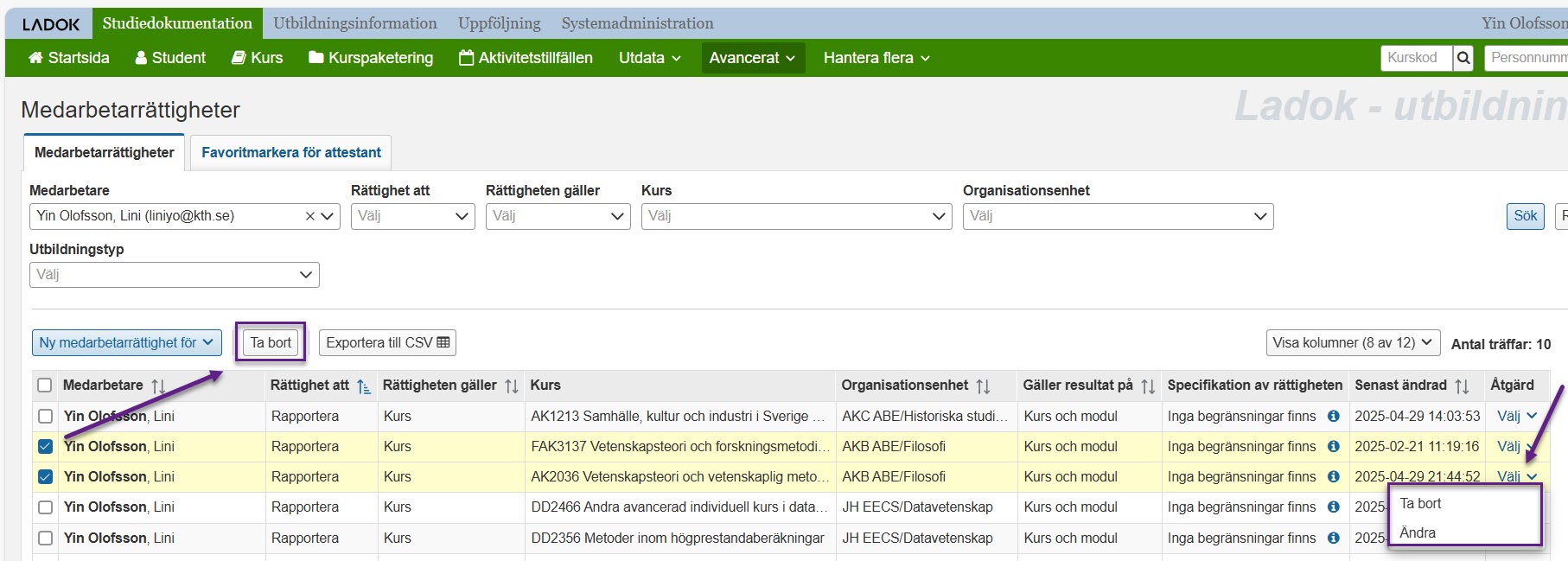Sort by the Gäller resultat på column
1568x561 pixels.
[x=1148, y=386]
